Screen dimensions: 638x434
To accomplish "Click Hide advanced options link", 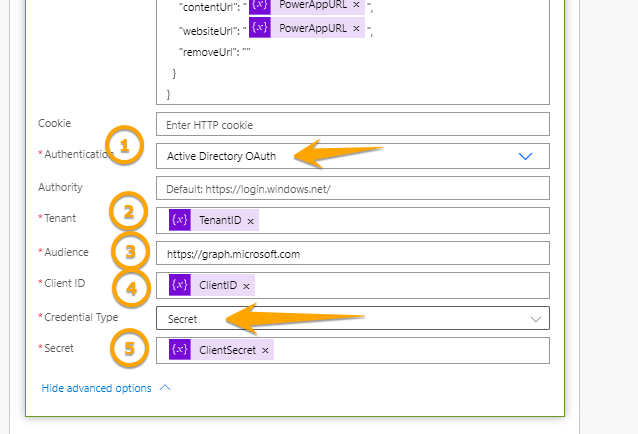I will (97, 388).
